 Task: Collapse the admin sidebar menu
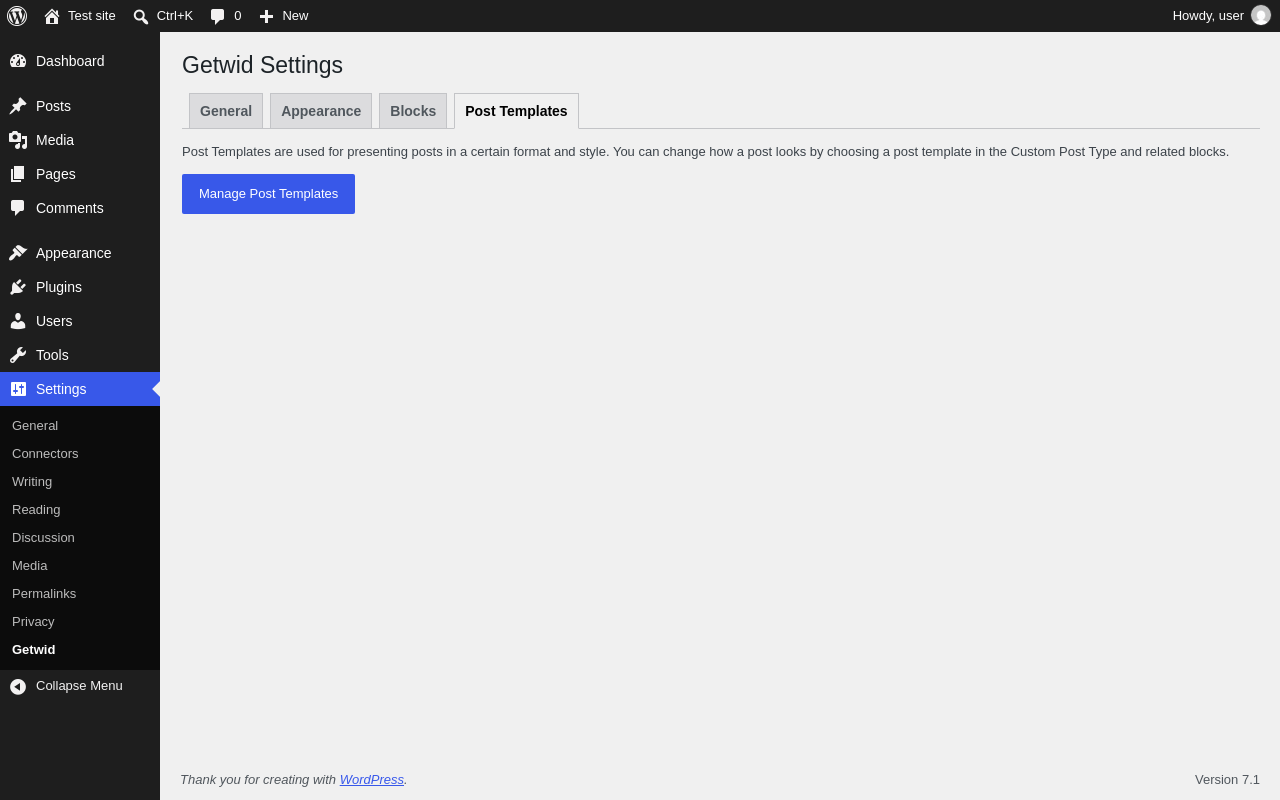[x=80, y=687]
